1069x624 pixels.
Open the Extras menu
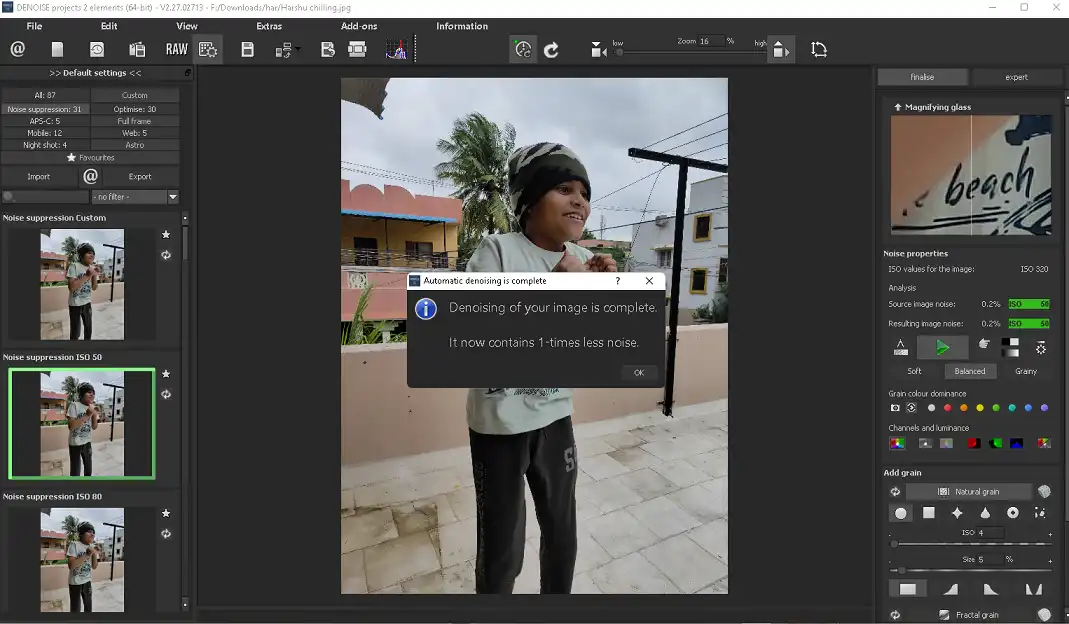(x=269, y=26)
